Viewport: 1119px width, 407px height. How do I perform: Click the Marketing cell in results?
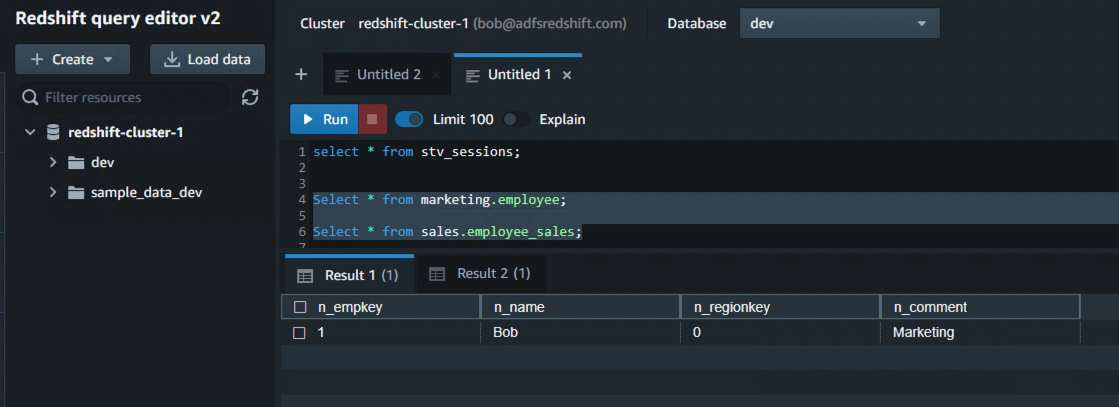click(x=981, y=332)
